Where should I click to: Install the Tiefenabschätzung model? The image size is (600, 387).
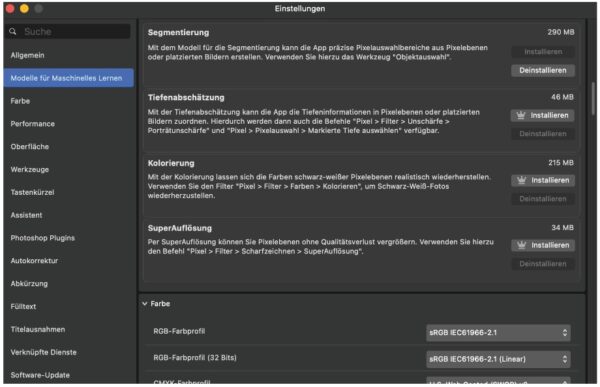(x=543, y=115)
